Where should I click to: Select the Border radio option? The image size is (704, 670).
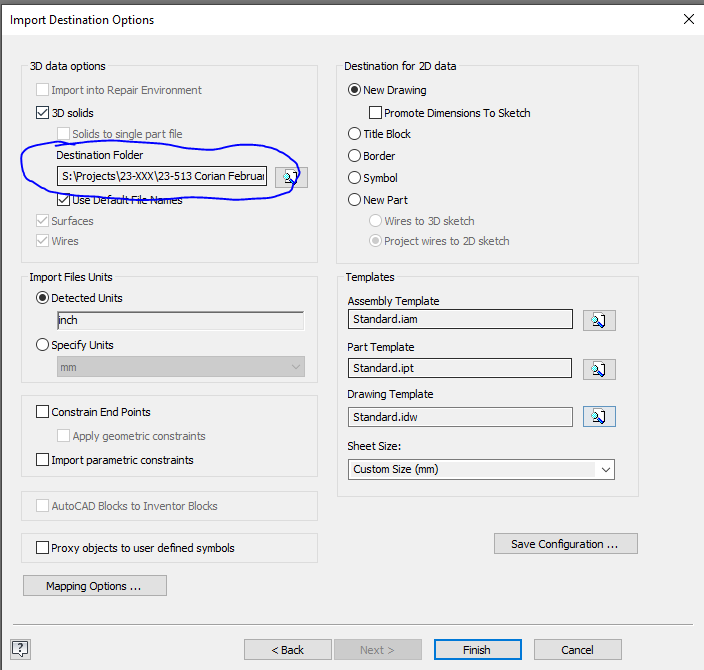pyautogui.click(x=354, y=155)
